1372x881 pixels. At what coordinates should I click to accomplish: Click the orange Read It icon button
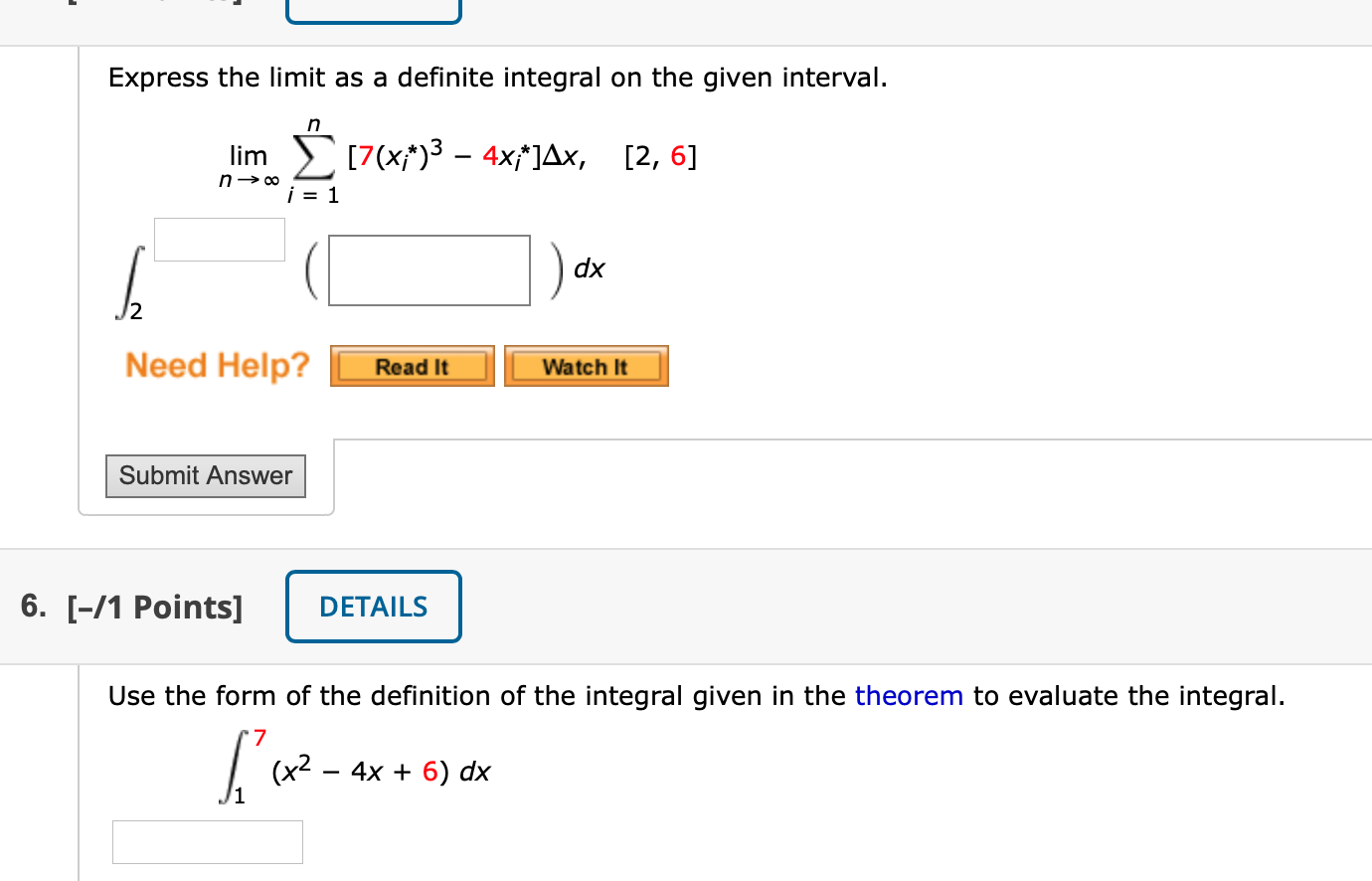coord(412,365)
